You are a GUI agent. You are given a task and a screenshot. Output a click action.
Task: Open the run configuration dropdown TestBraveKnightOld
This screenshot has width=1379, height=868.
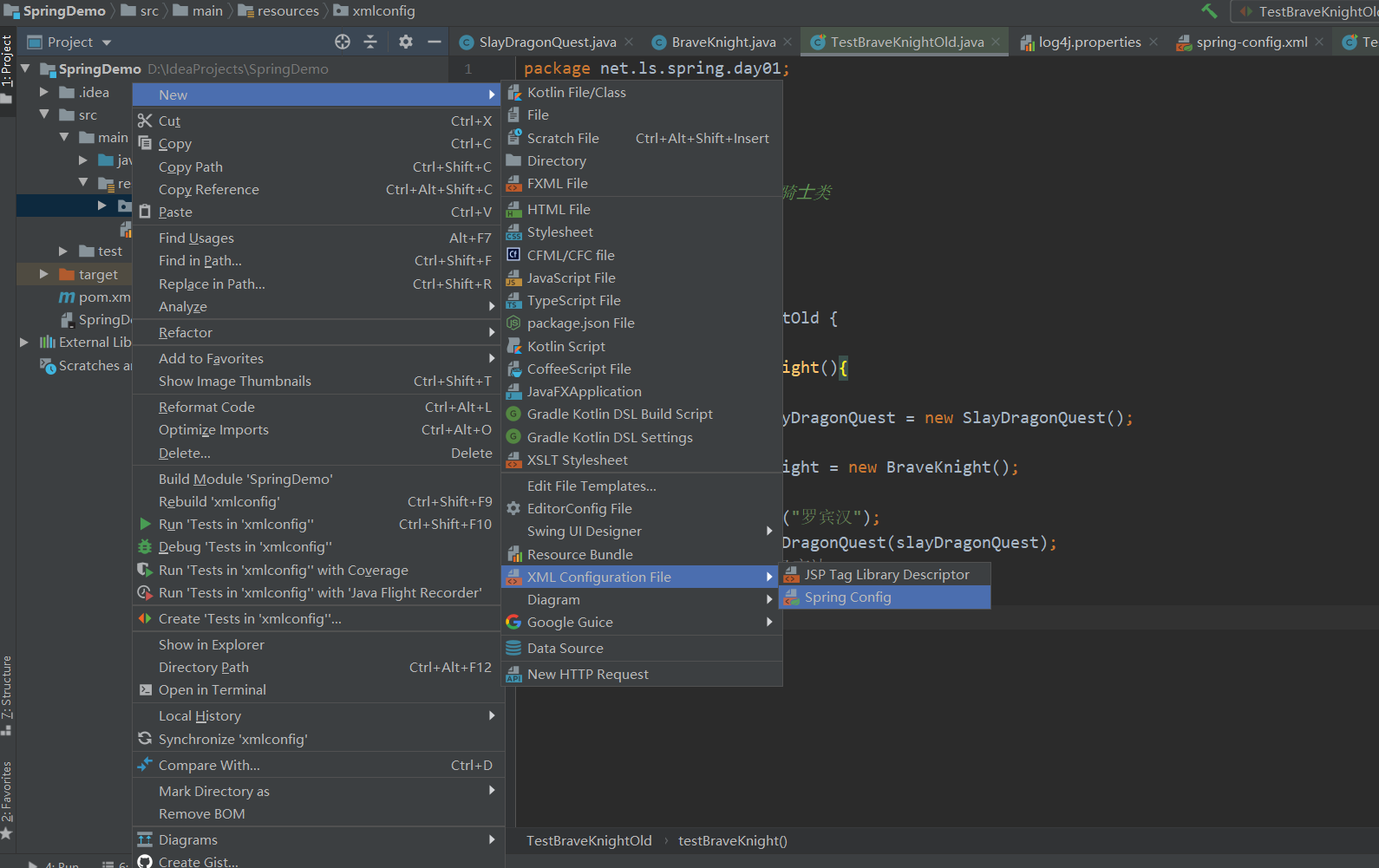coord(1308,12)
